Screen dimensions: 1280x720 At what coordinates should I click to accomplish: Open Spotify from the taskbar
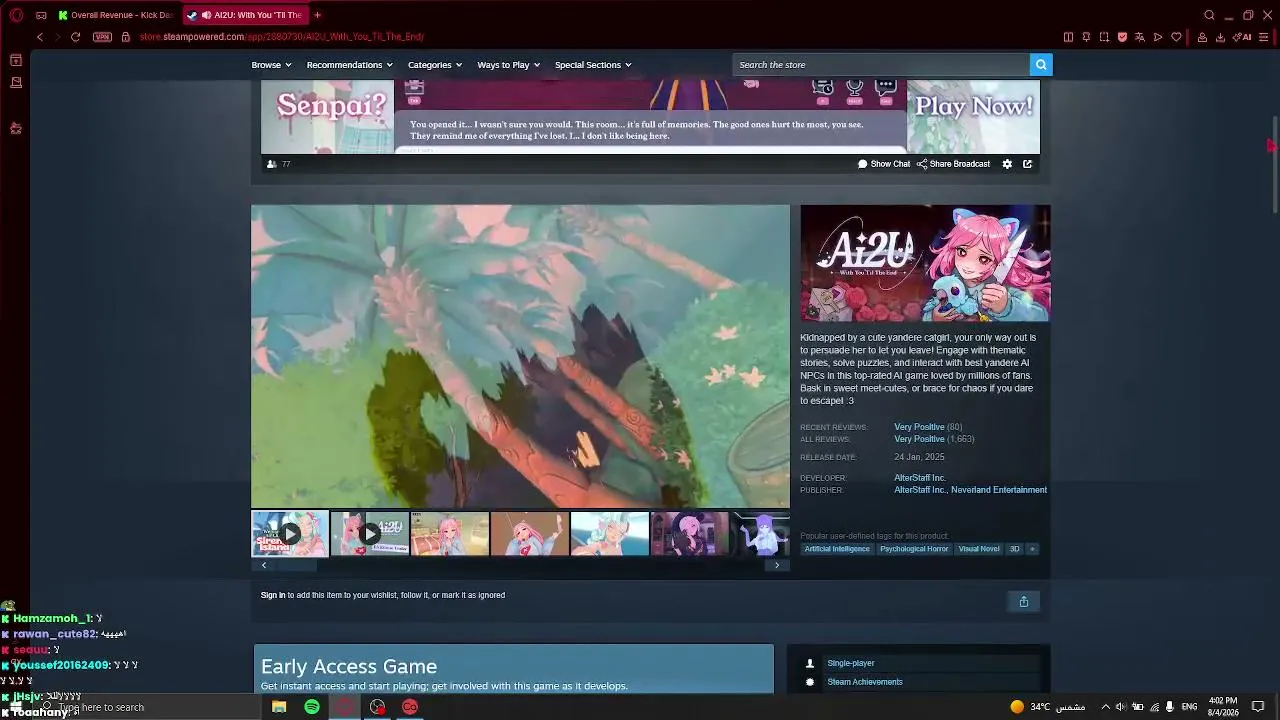tap(312, 707)
